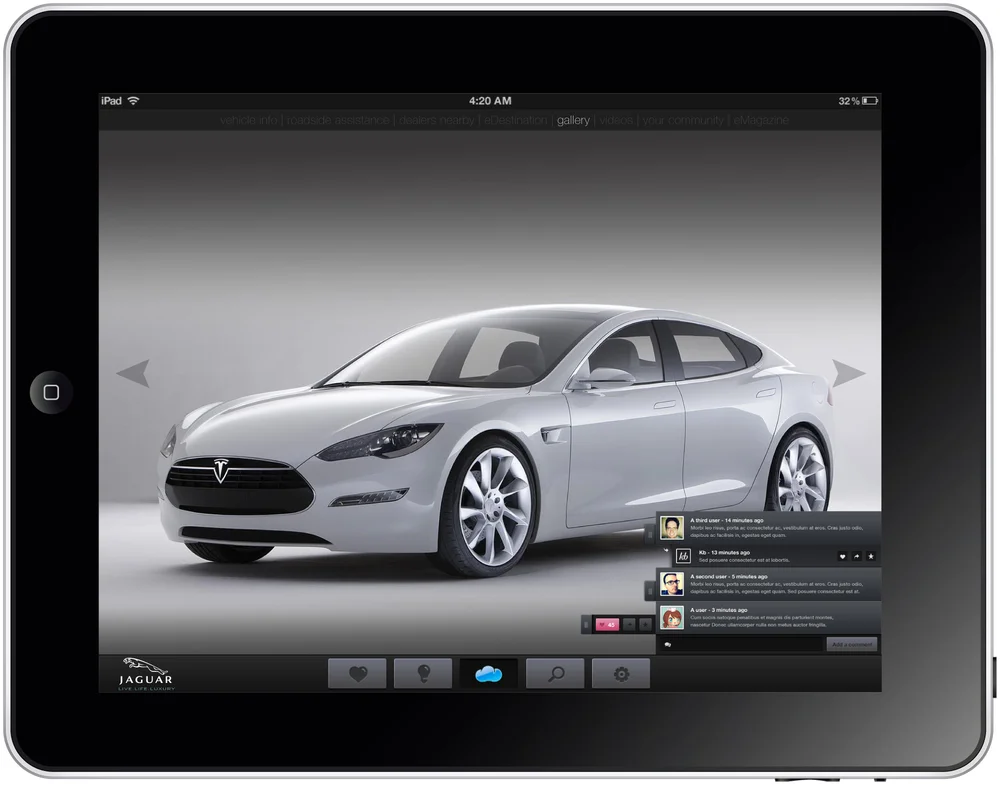Image resolution: width=1000 pixels, height=785 pixels.
Task: Click the reply arrow icon before Kb comment
Action: click(666, 550)
